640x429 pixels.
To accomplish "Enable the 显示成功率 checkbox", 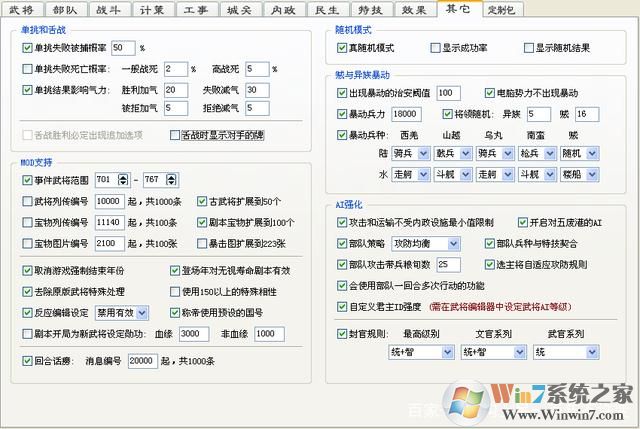I will (435, 47).
